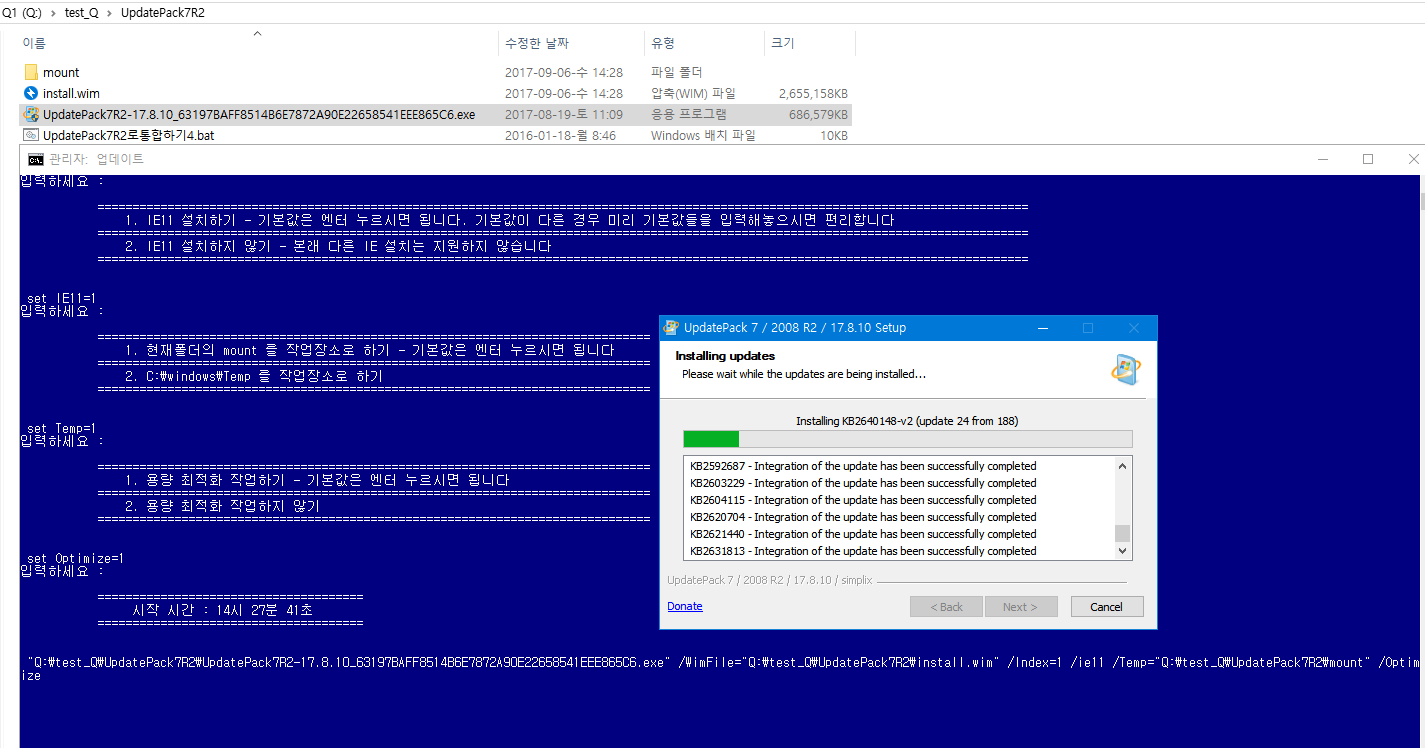Click the 압축(WIM) 파일 type cell
The height and width of the screenshot is (748, 1425).
coord(693,93)
